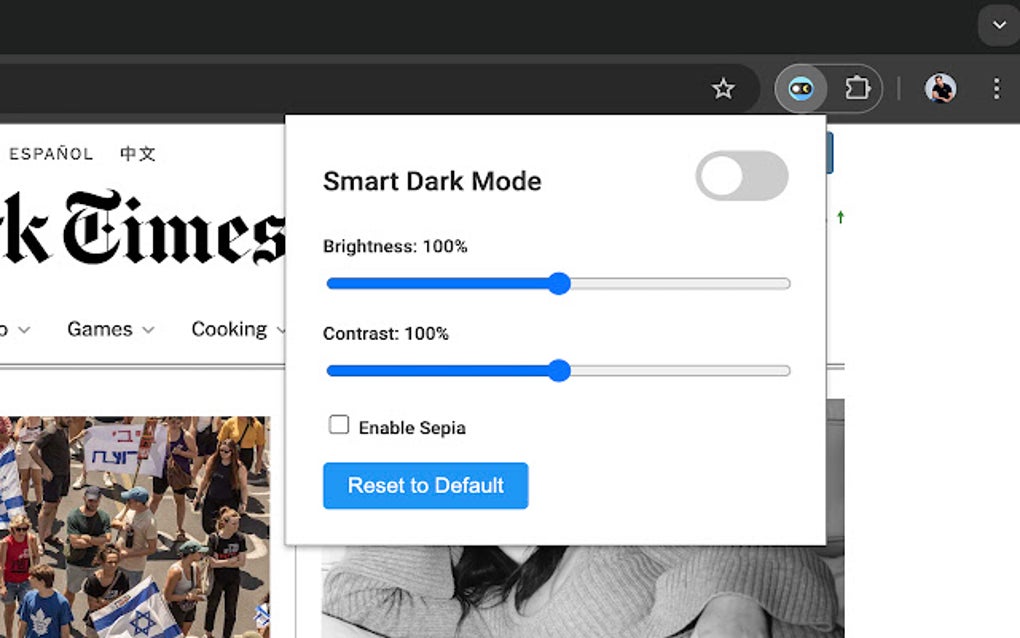Screen dimensions: 1020x638
Task: Bookmark this page with the star icon
Action: (723, 88)
